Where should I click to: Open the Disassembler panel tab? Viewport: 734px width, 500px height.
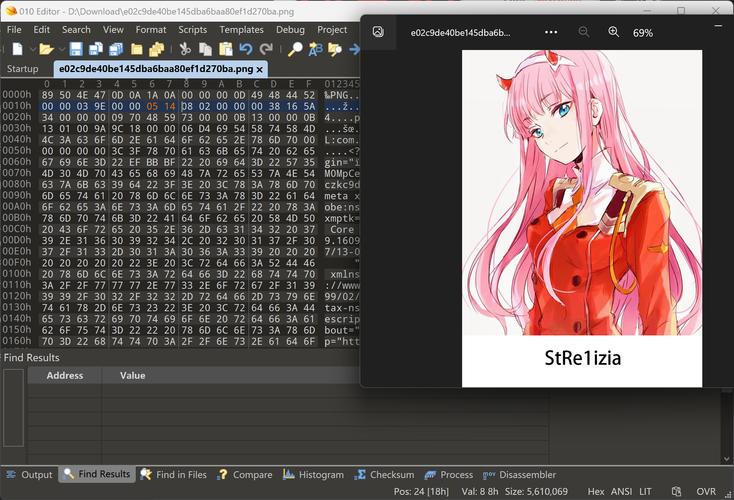click(x=520, y=474)
